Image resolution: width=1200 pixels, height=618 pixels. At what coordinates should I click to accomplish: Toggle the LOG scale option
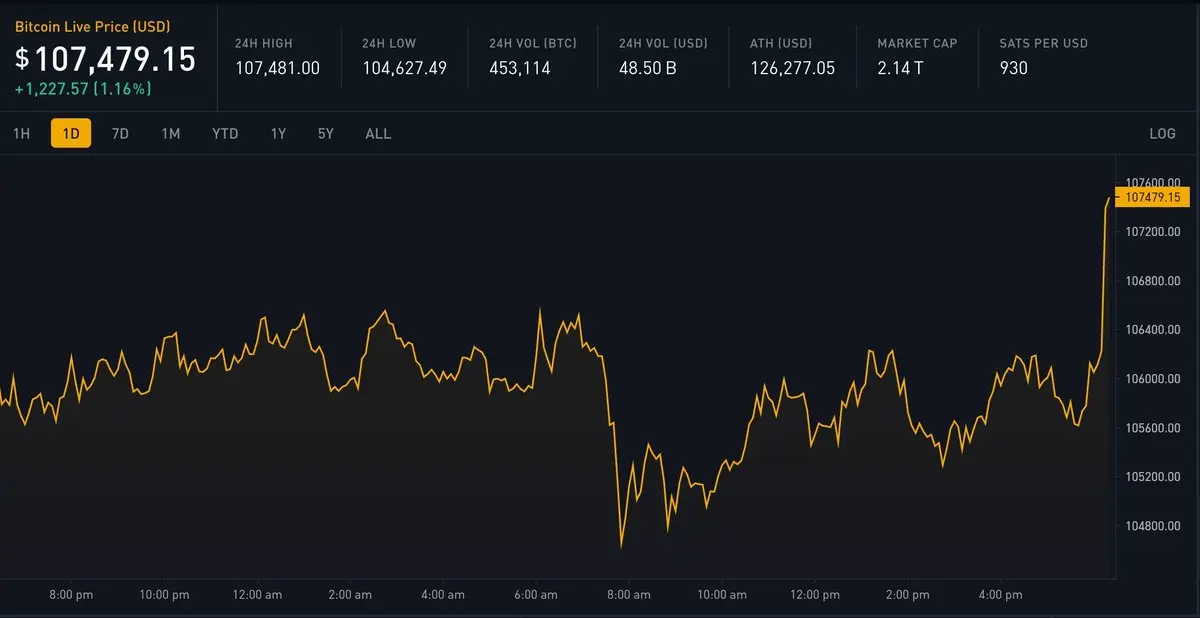click(x=1162, y=133)
